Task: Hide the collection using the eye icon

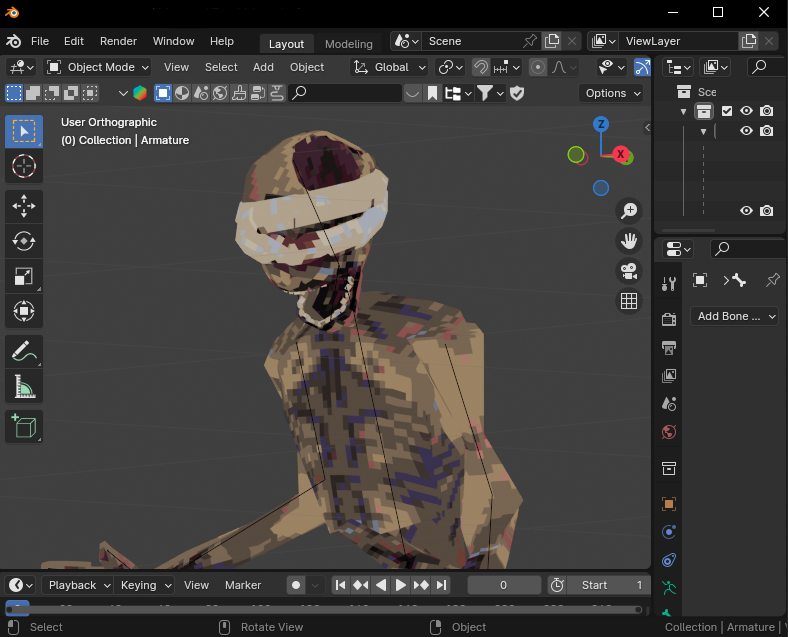Action: point(746,111)
